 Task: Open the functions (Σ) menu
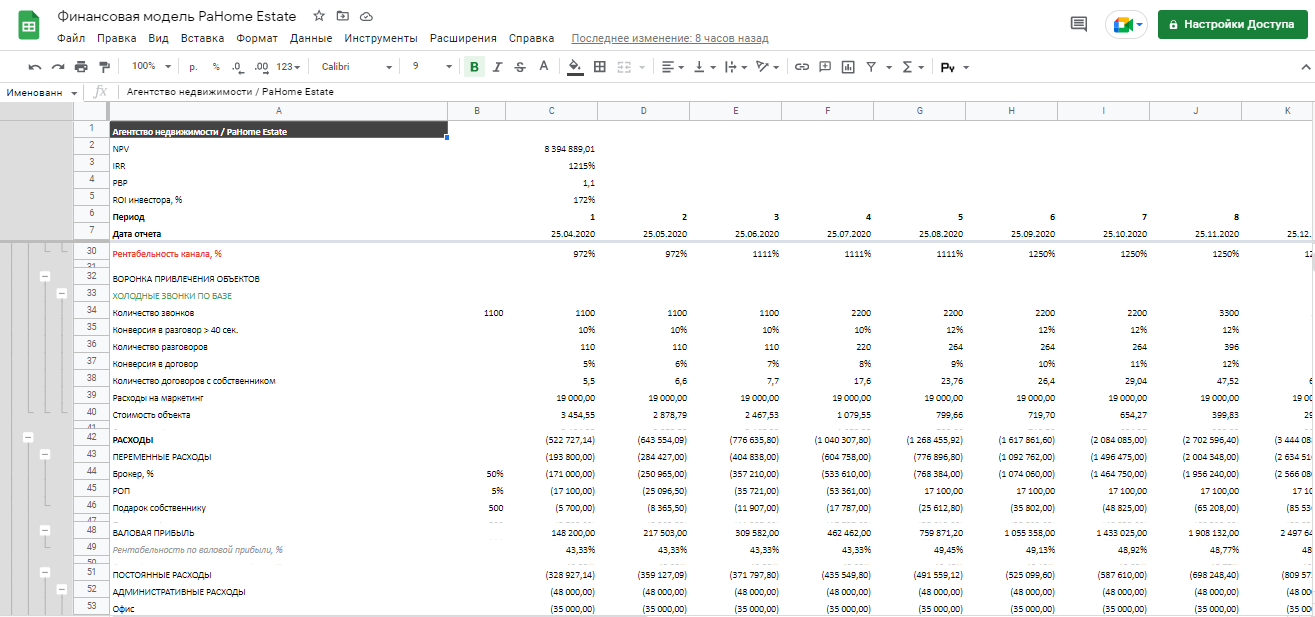pyautogui.click(x=912, y=67)
